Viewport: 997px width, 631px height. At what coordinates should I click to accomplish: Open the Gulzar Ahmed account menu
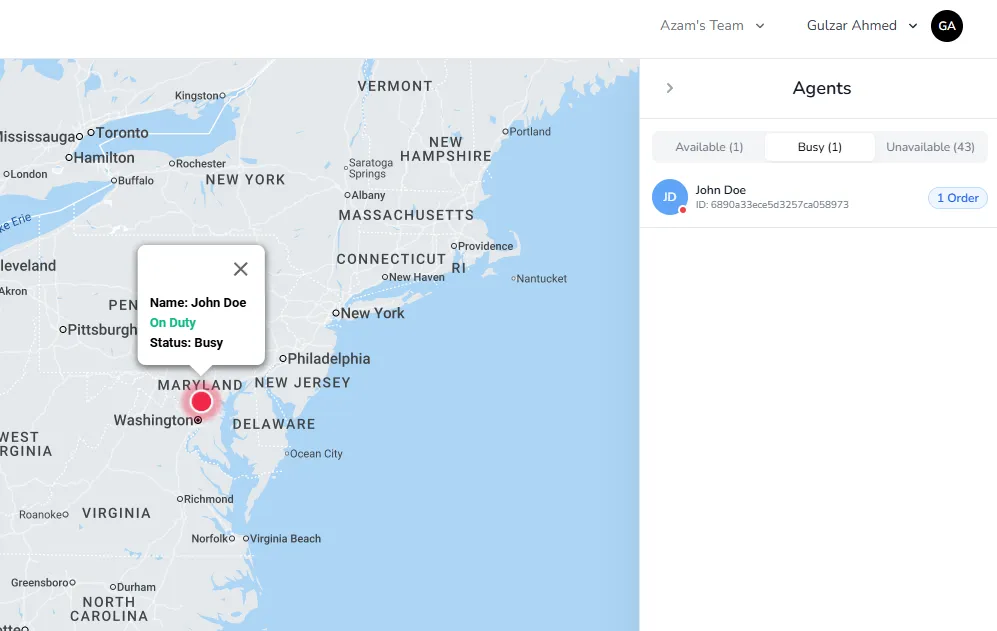click(x=862, y=25)
